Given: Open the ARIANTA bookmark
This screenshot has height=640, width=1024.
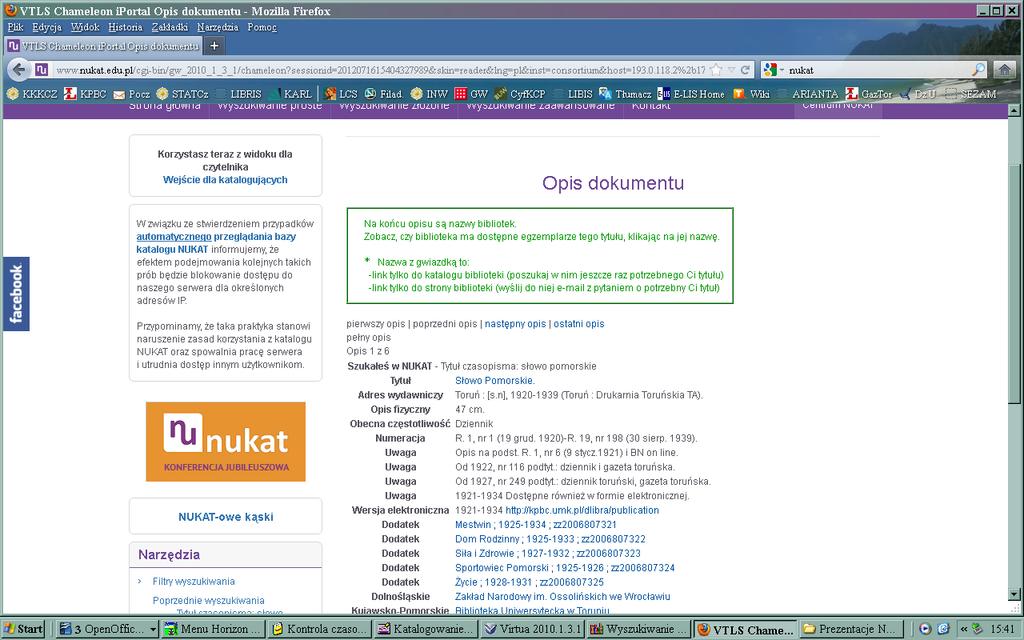Looking at the screenshot, I should point(808,94).
